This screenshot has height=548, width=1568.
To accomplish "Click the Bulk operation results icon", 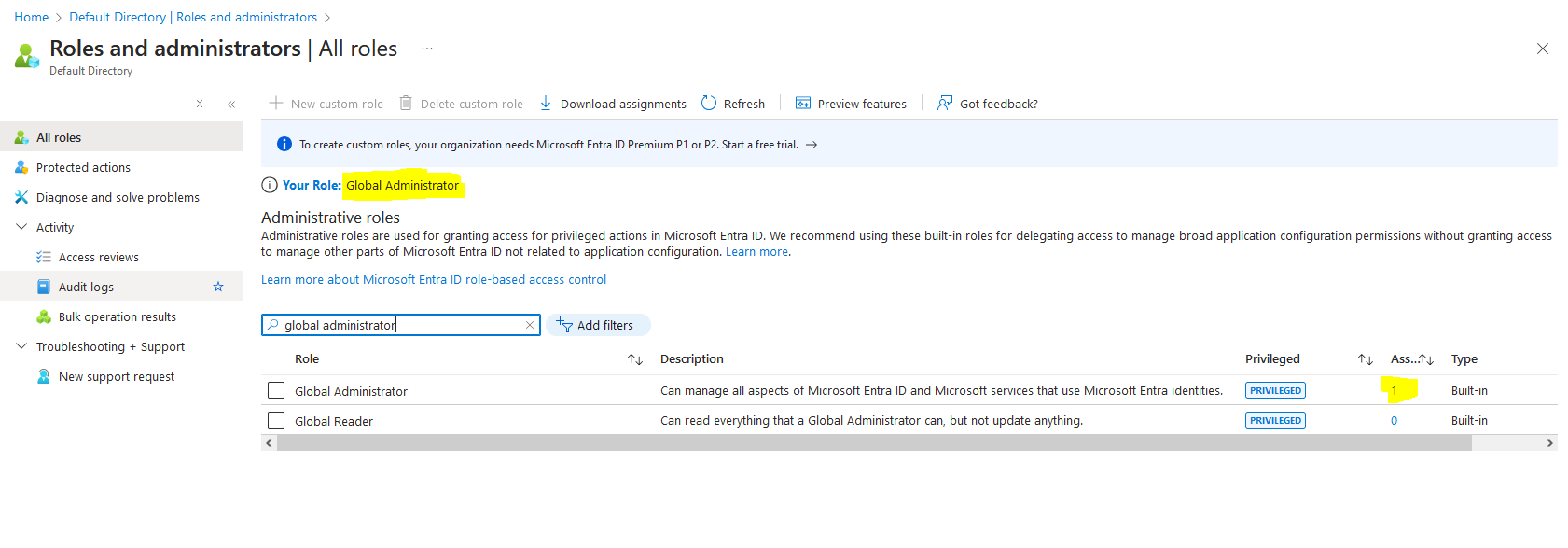I will click(44, 316).
